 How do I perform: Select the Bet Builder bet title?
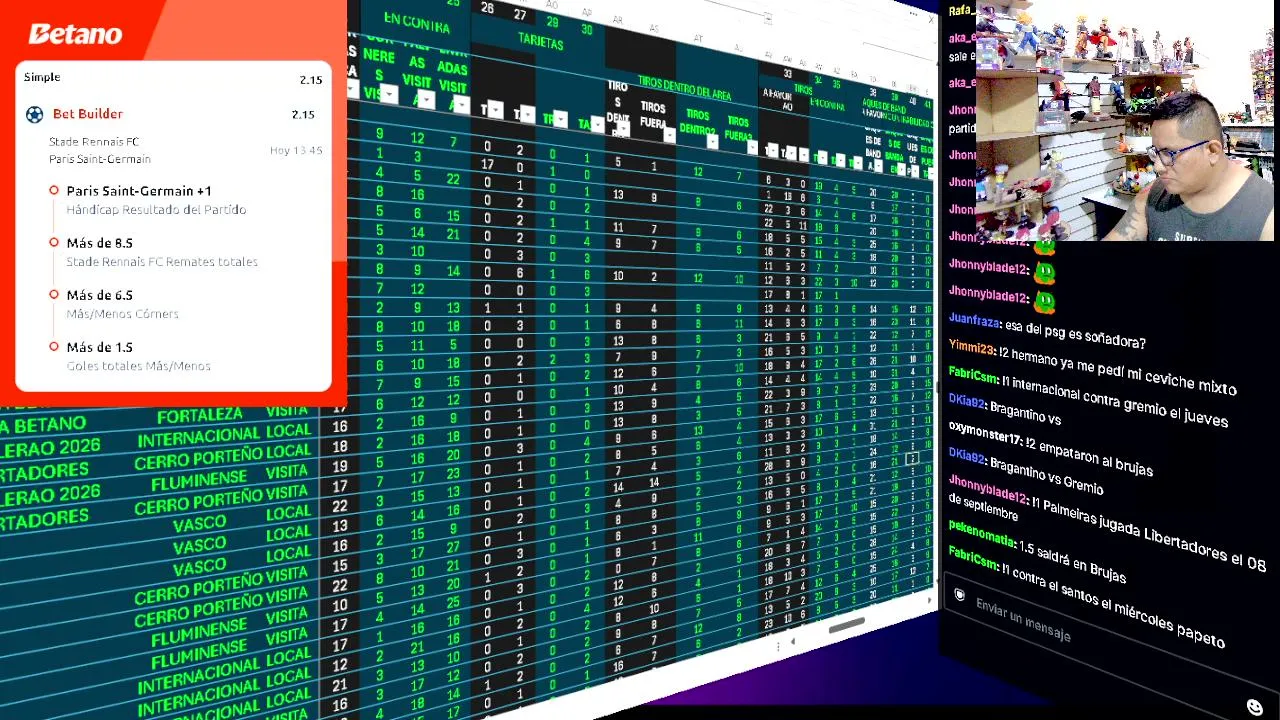[88, 114]
